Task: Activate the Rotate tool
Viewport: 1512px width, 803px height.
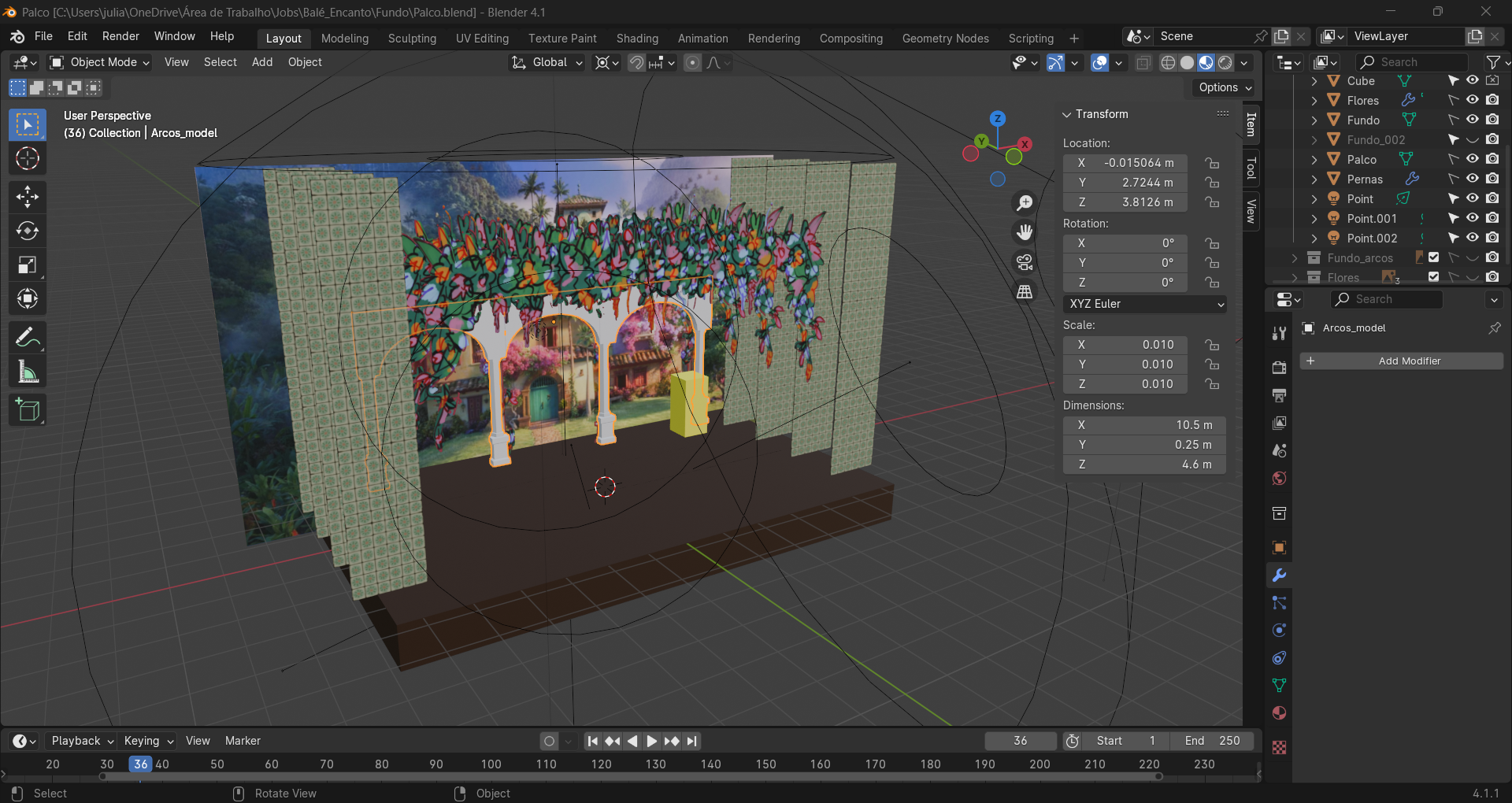Action: point(28,231)
